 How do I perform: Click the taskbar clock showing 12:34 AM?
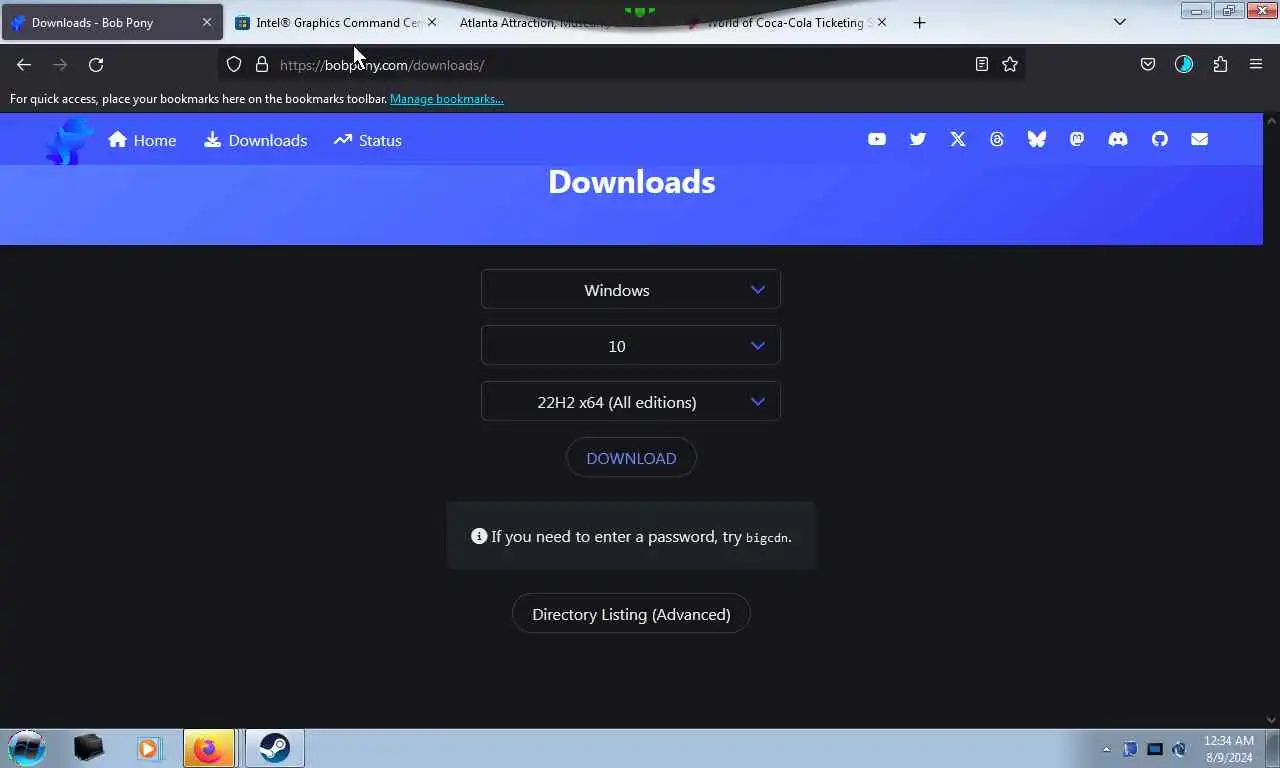coord(1228,749)
